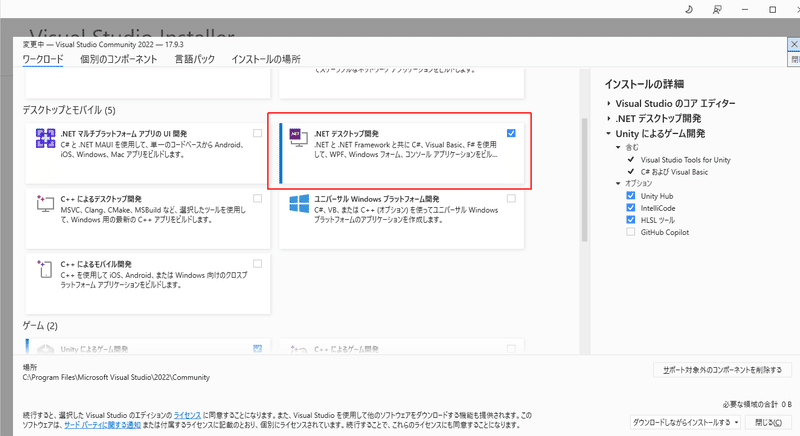Collapse the 含む section
Image resolution: width=800 pixels, height=436 pixels.
[618, 147]
